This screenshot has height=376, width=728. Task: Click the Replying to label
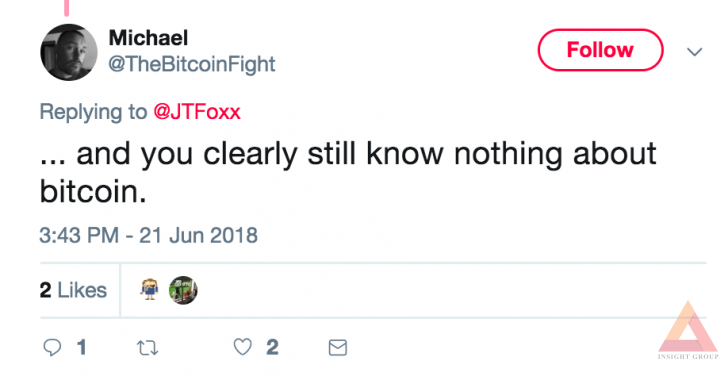coord(93,112)
